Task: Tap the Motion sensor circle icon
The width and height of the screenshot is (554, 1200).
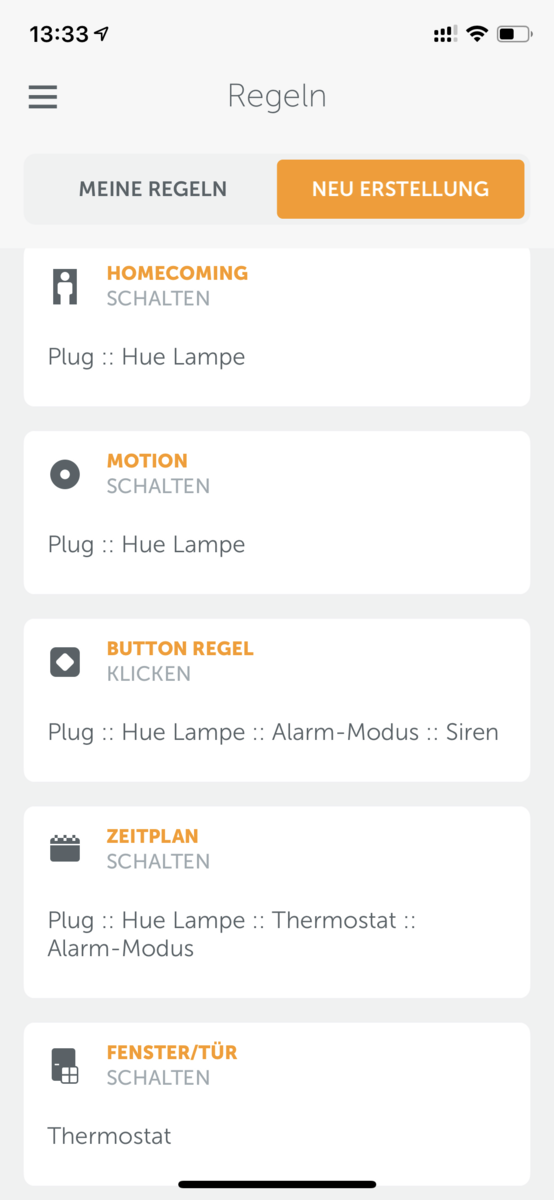Action: pos(65,474)
